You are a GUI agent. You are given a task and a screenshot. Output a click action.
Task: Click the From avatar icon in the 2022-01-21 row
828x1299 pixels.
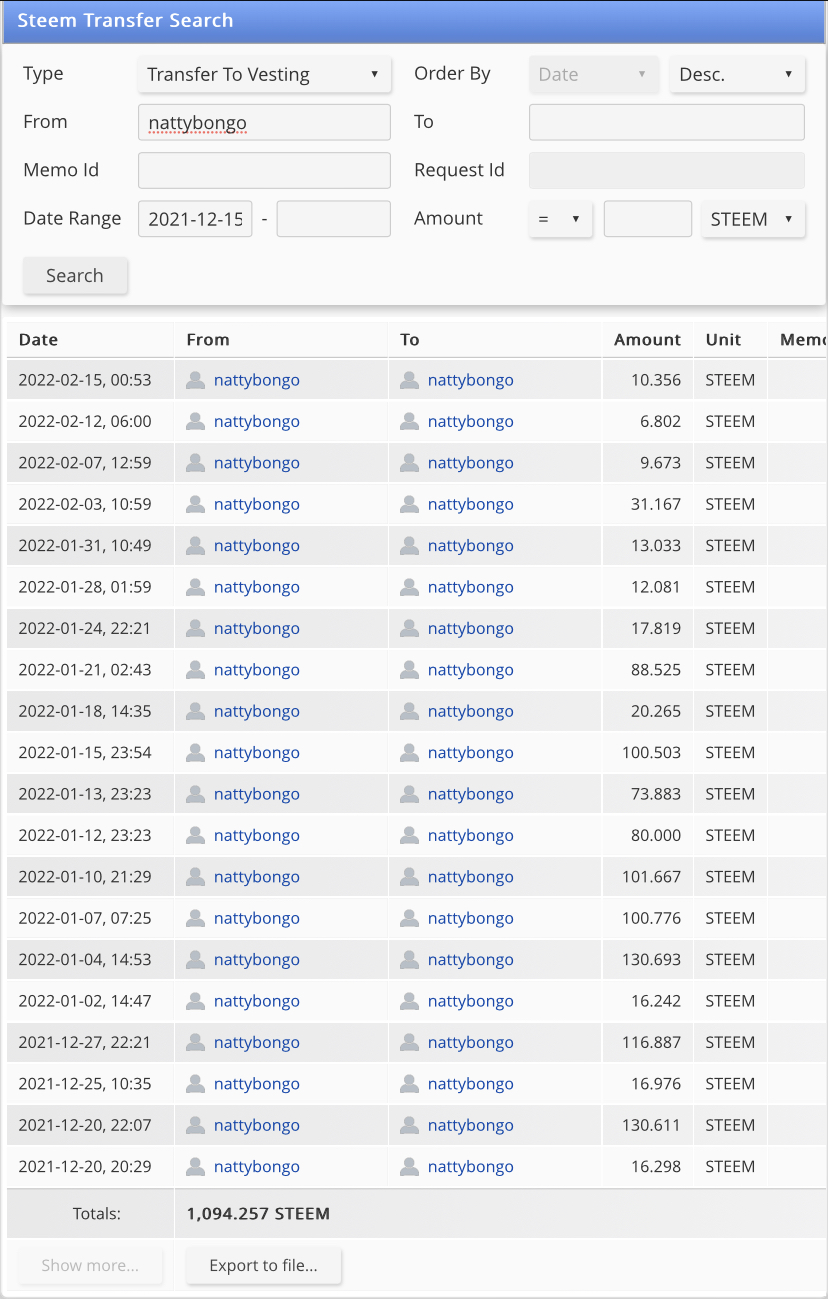coord(196,670)
